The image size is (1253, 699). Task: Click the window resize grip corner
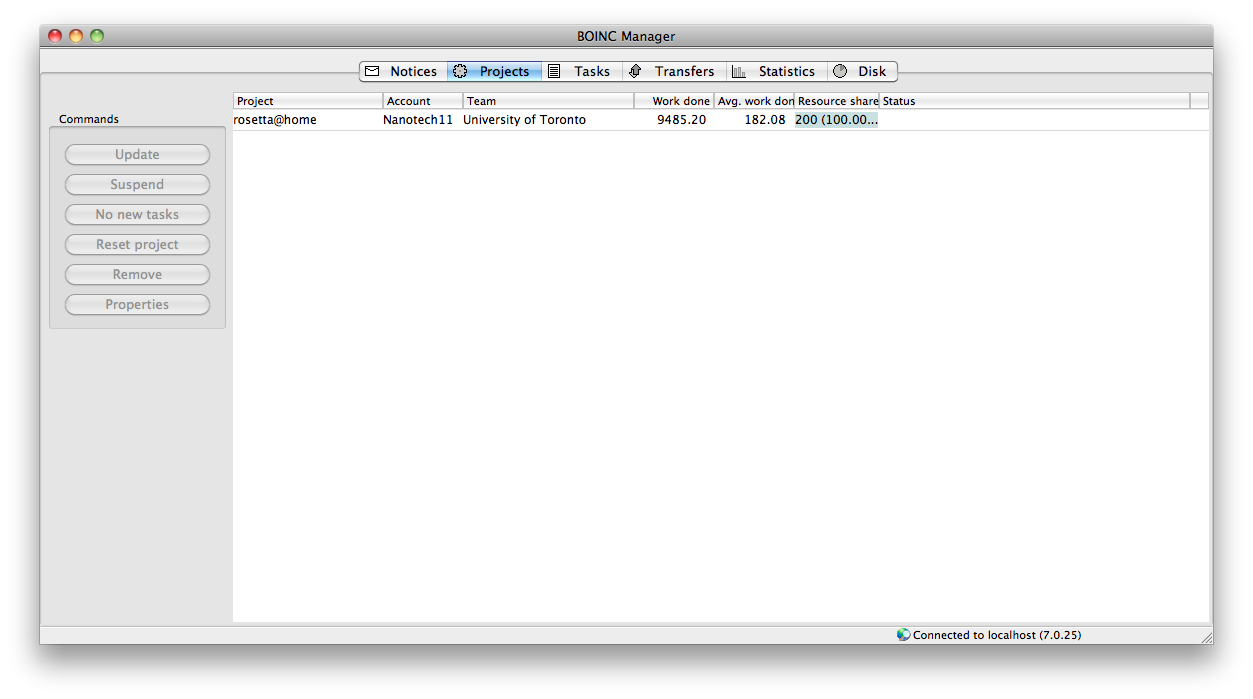[1206, 636]
